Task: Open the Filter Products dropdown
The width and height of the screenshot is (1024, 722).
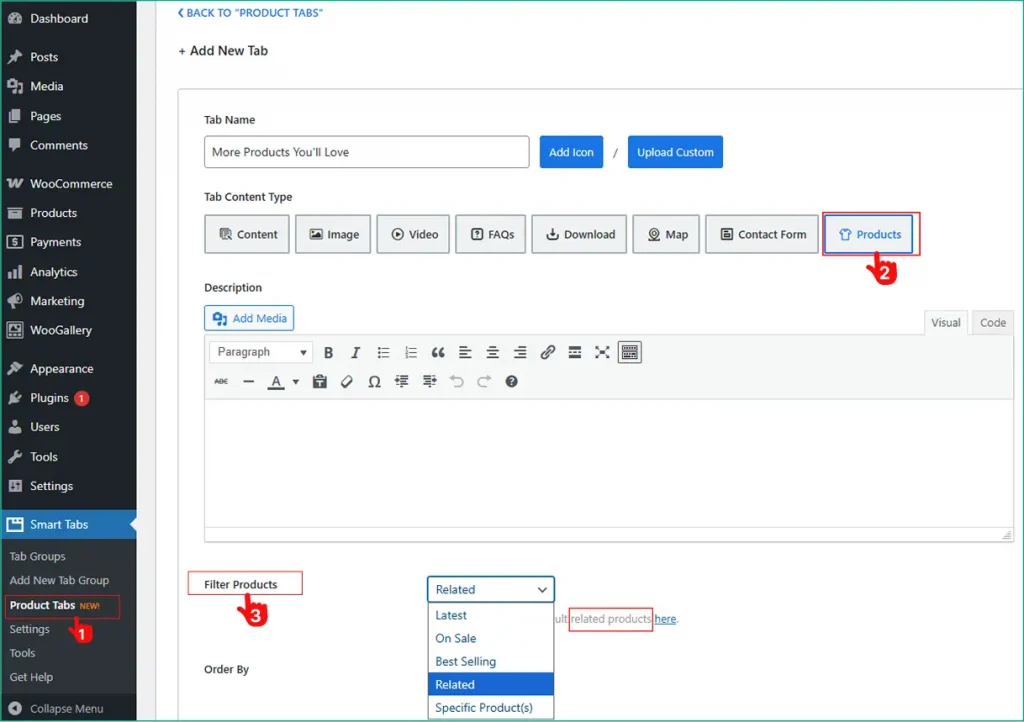Action: (x=490, y=589)
